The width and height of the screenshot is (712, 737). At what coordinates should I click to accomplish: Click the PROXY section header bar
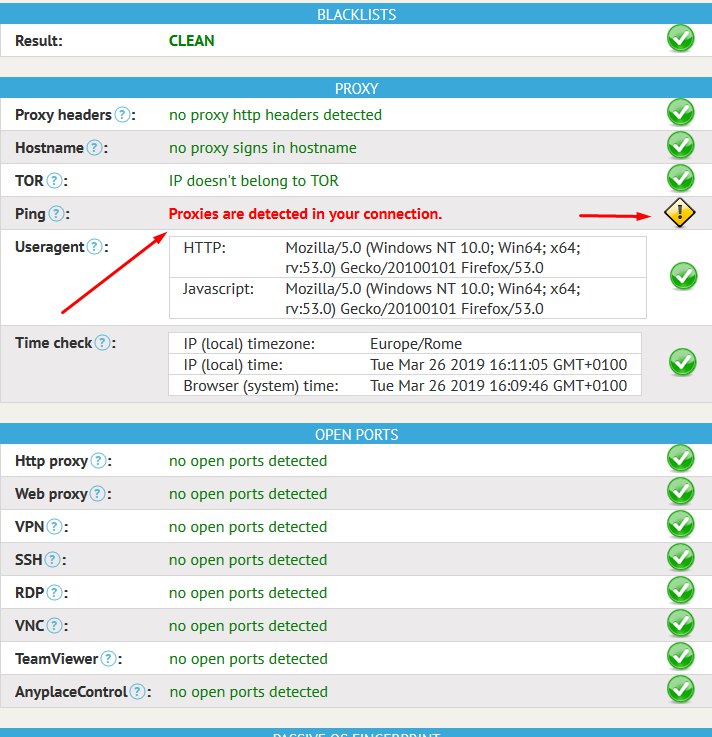(356, 88)
